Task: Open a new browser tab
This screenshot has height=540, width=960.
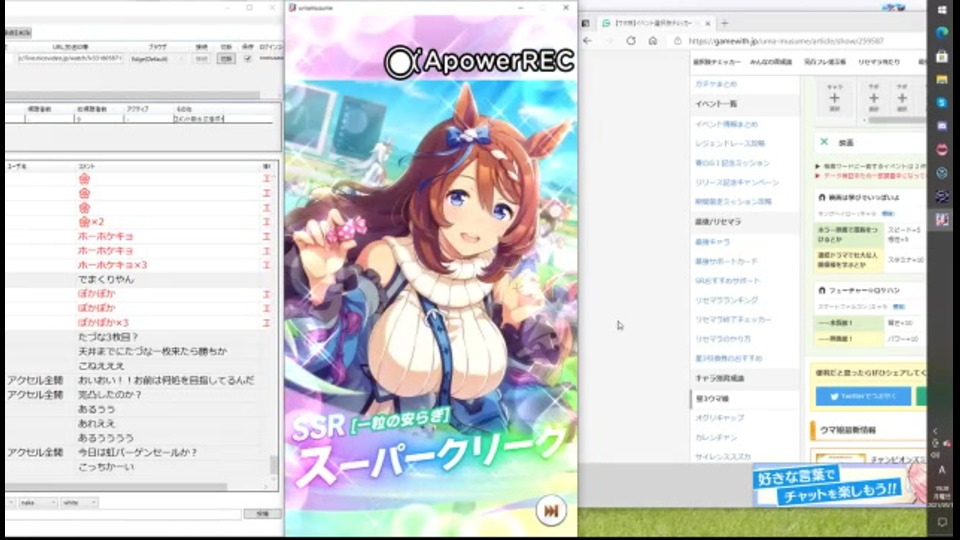Action: (x=724, y=23)
